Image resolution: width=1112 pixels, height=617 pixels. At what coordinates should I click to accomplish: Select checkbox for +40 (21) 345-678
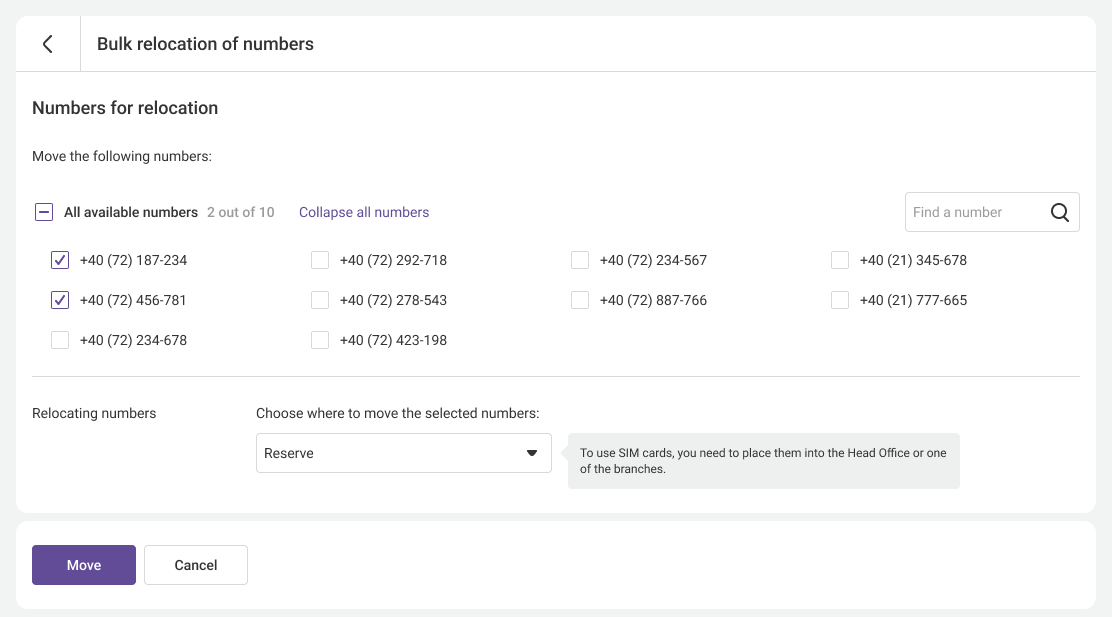pos(840,260)
